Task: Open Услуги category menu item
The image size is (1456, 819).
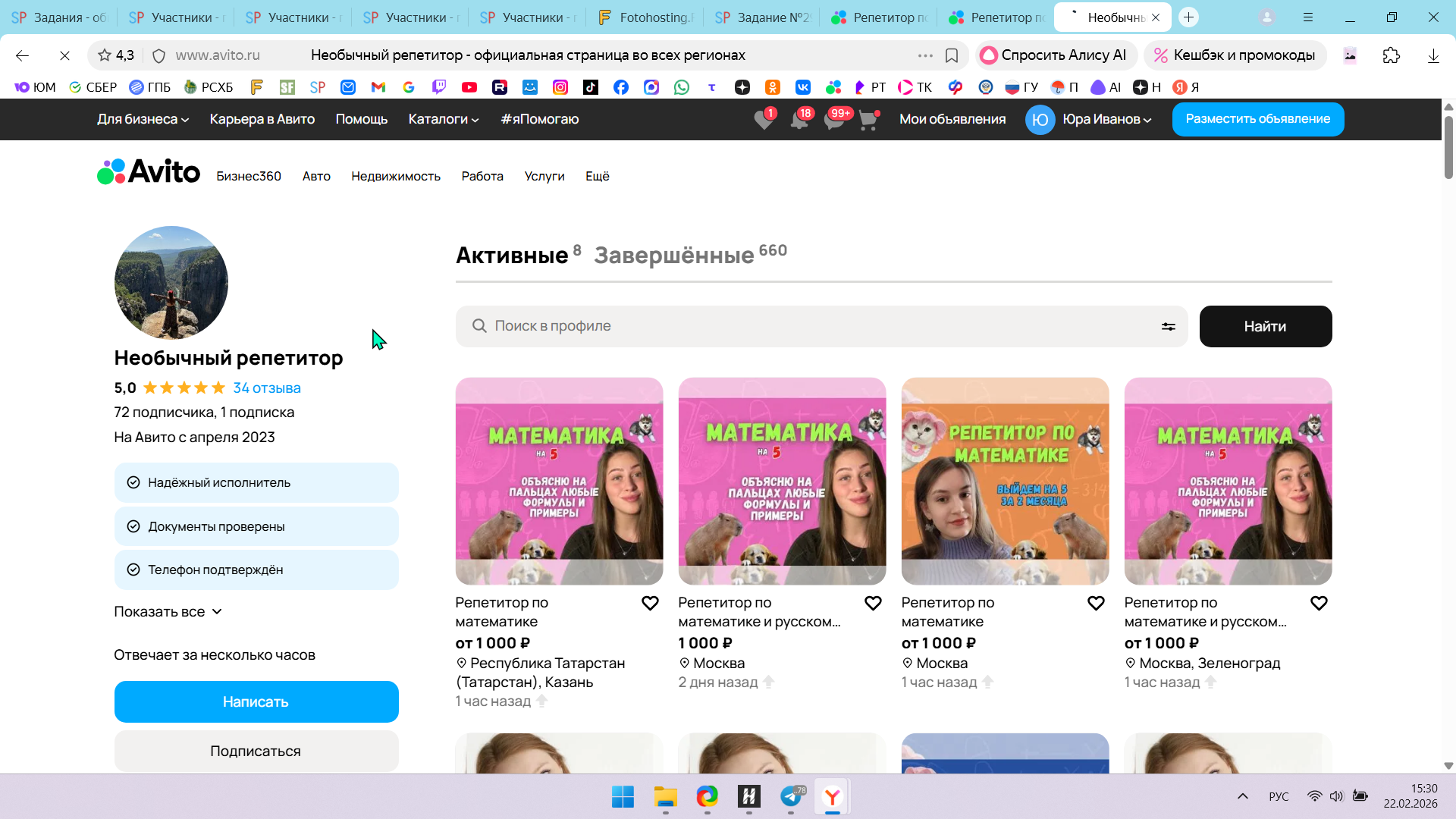Action: [544, 177]
